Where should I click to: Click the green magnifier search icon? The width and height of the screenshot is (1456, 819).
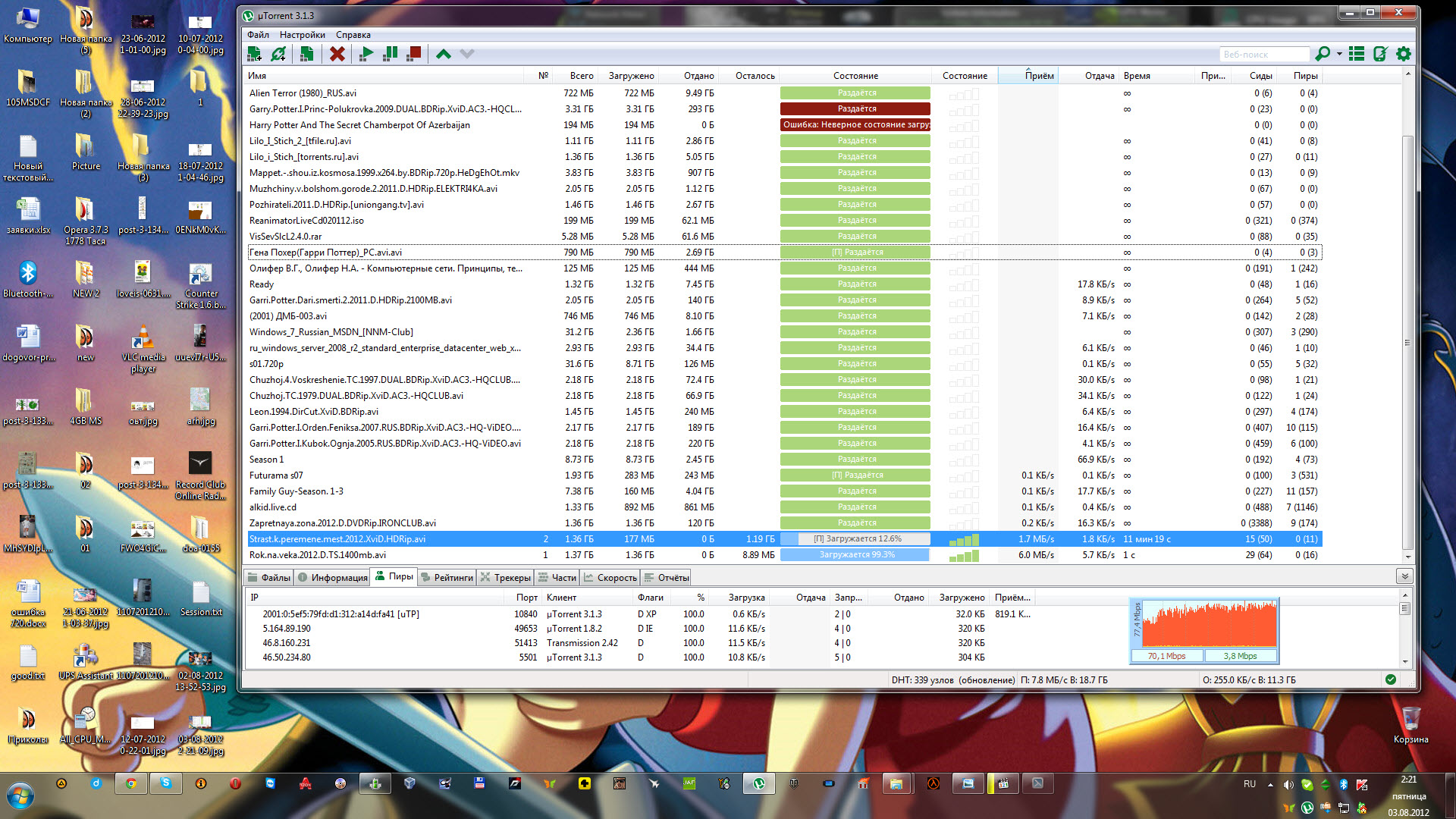point(1323,54)
